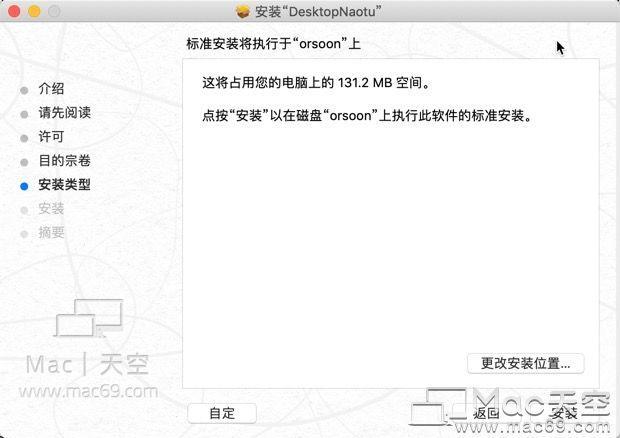The height and width of the screenshot is (438, 620).
Task: Close the installer window with red button
Action: [14, 11]
